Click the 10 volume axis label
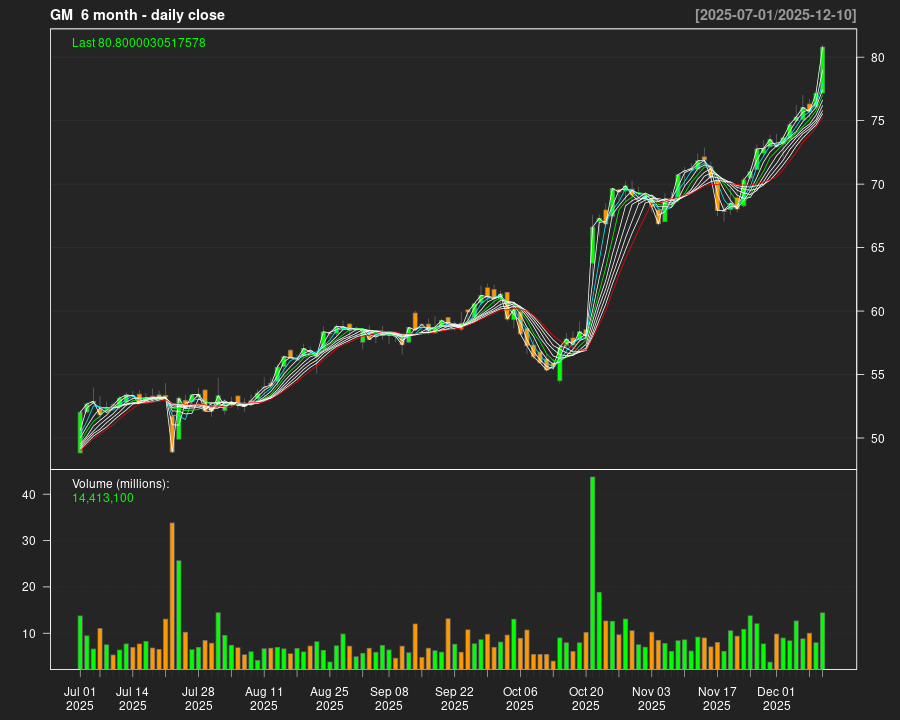This screenshot has height=720, width=900. (30, 634)
